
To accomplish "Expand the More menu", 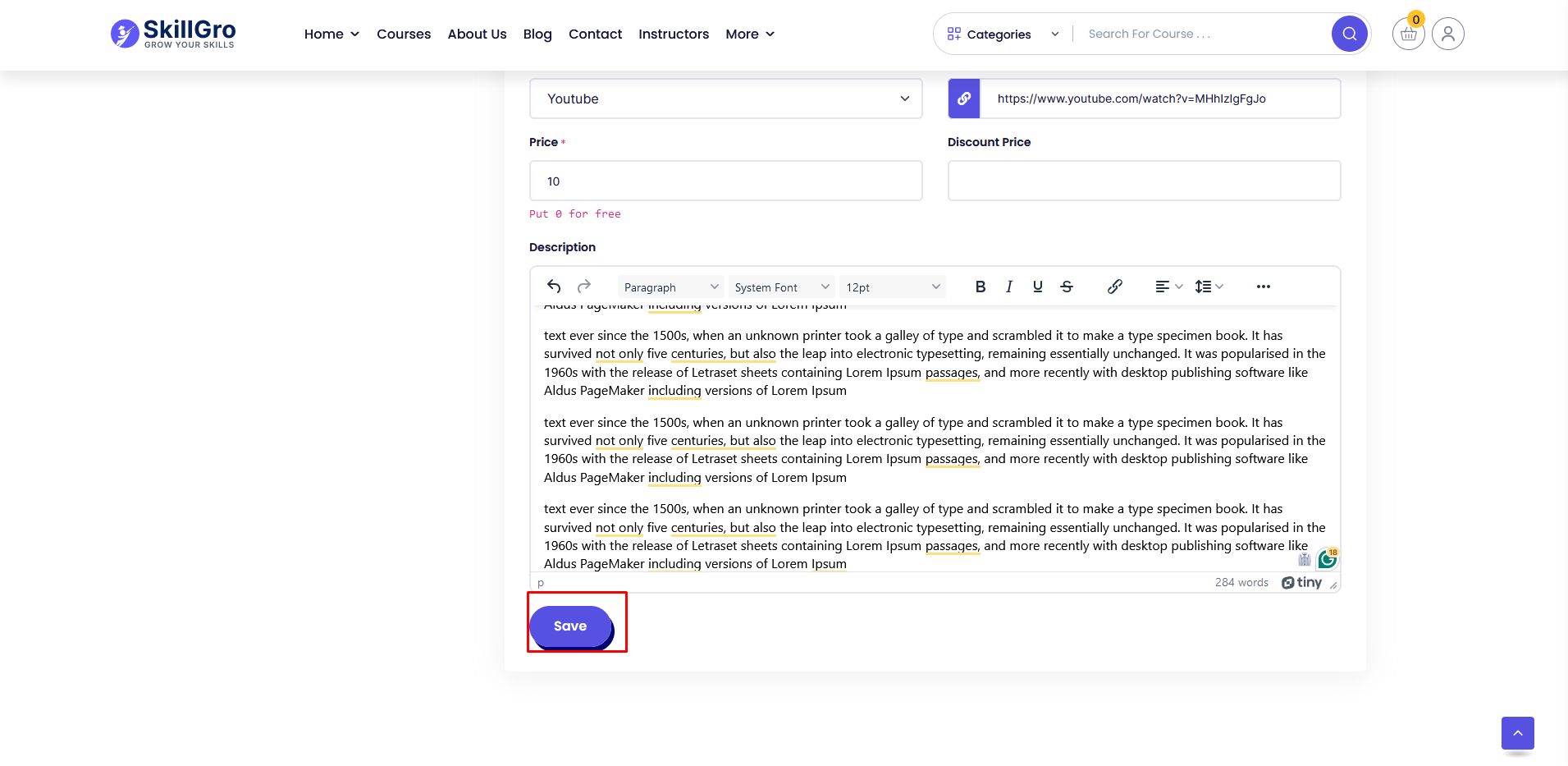I will [x=750, y=34].
